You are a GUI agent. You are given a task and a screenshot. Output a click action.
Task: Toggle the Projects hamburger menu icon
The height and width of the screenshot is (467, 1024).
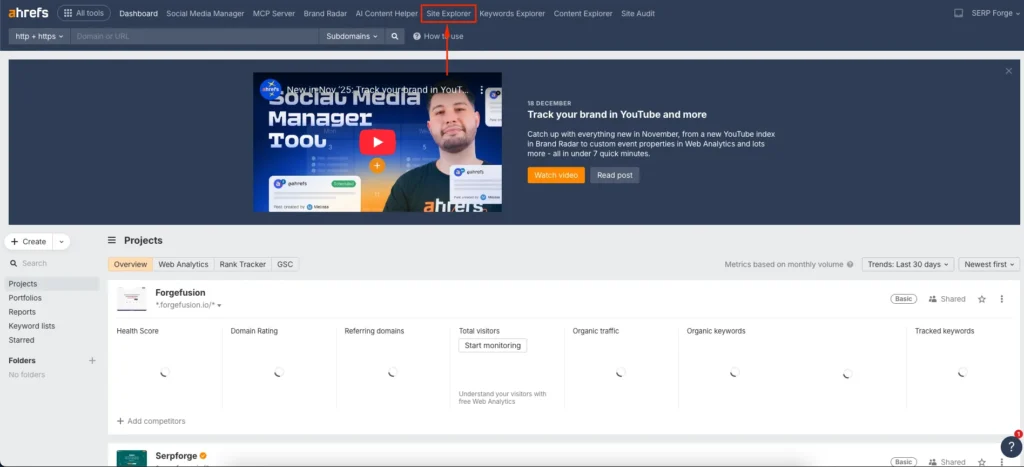[x=112, y=241]
